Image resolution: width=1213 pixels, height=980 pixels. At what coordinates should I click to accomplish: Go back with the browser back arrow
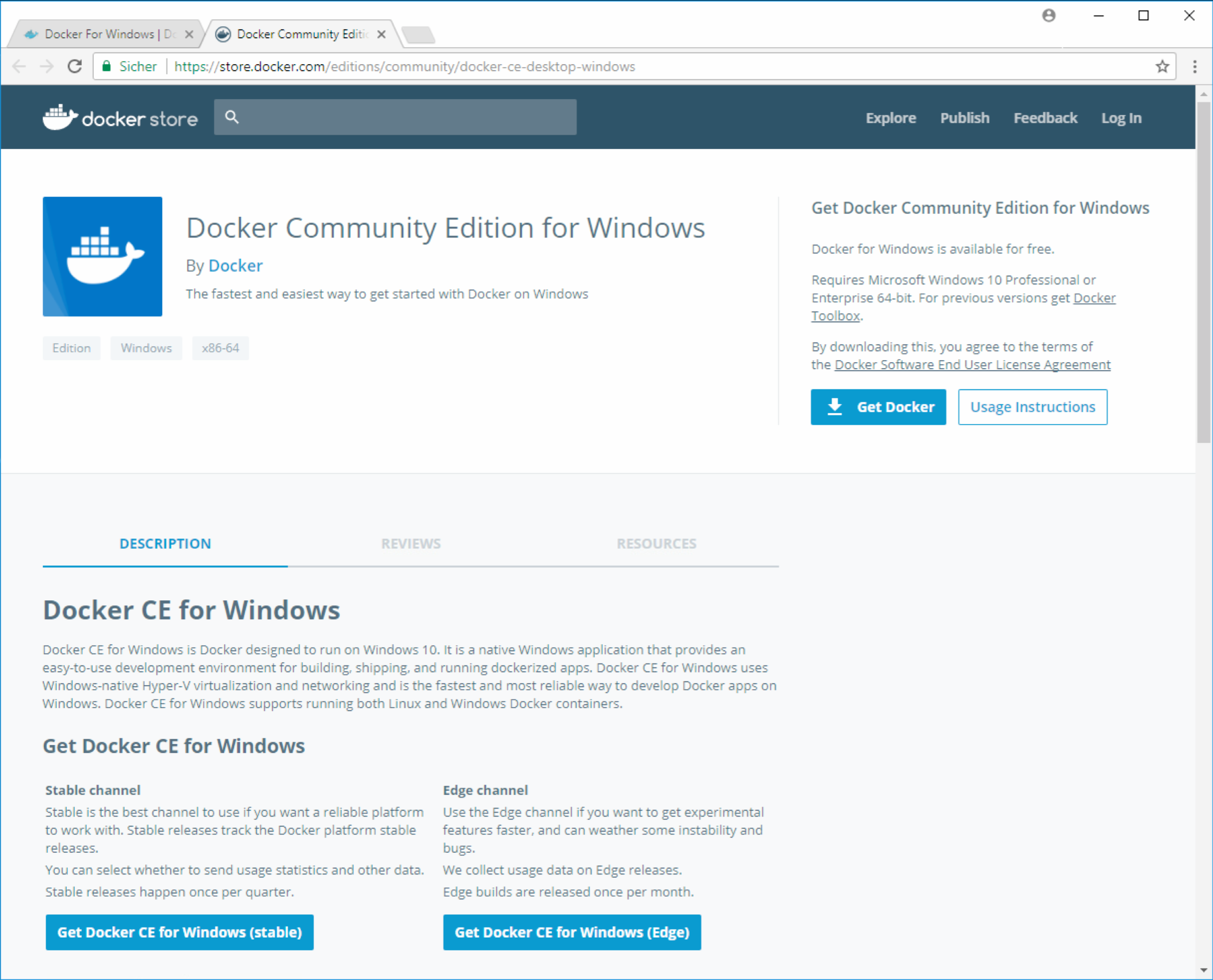(19, 67)
